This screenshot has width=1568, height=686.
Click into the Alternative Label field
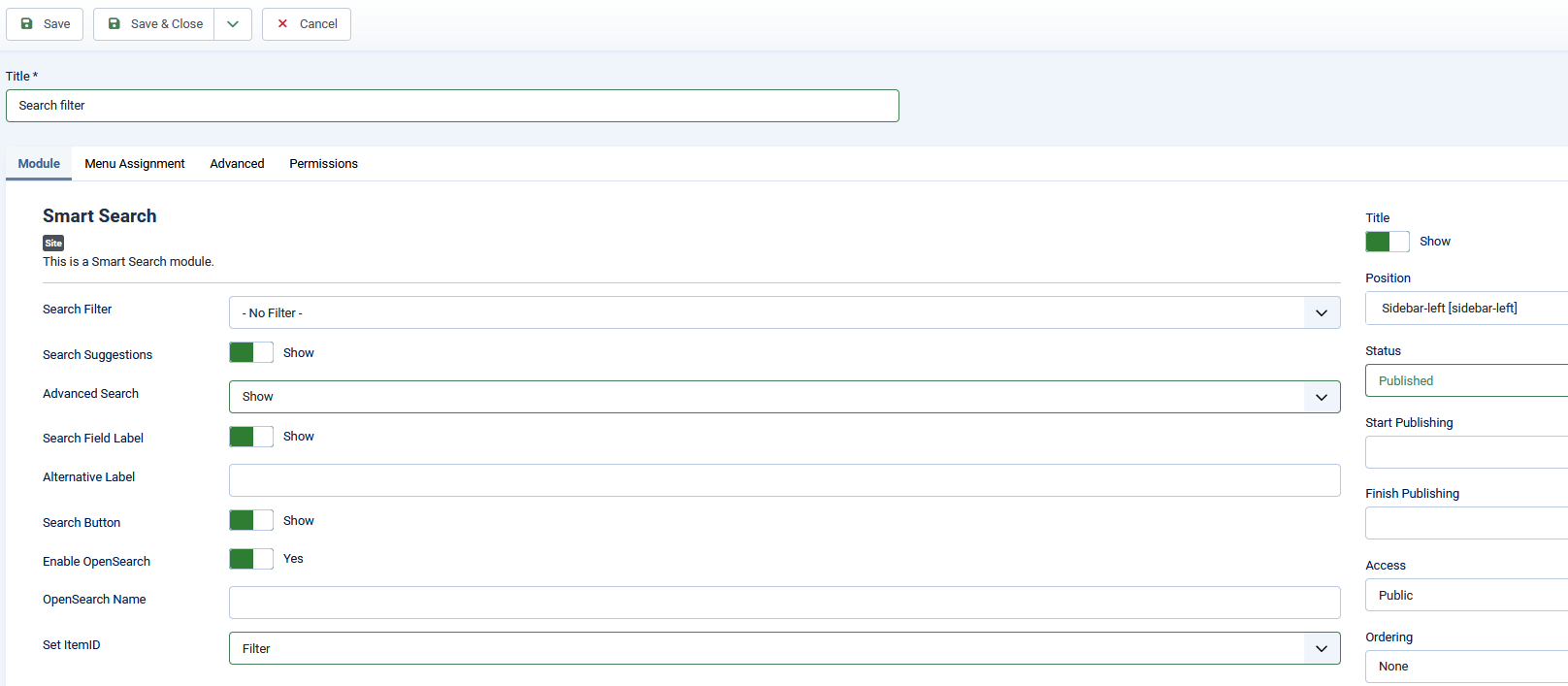(x=784, y=480)
